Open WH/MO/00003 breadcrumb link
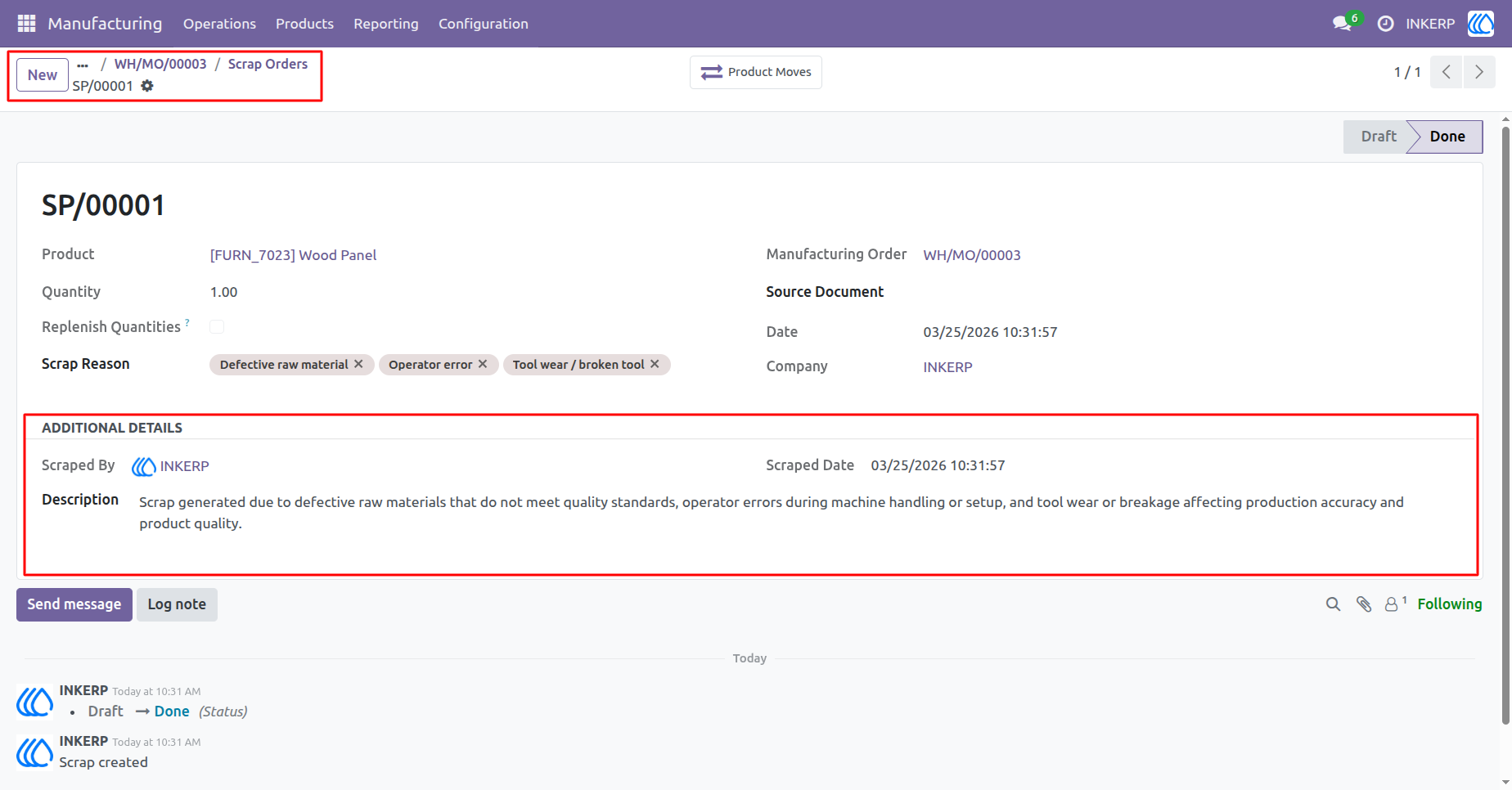 pyautogui.click(x=160, y=64)
